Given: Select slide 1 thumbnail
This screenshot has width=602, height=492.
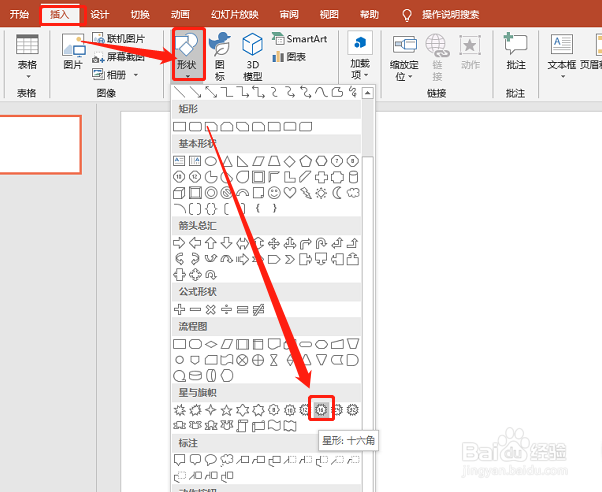Looking at the screenshot, I should (x=40, y=145).
